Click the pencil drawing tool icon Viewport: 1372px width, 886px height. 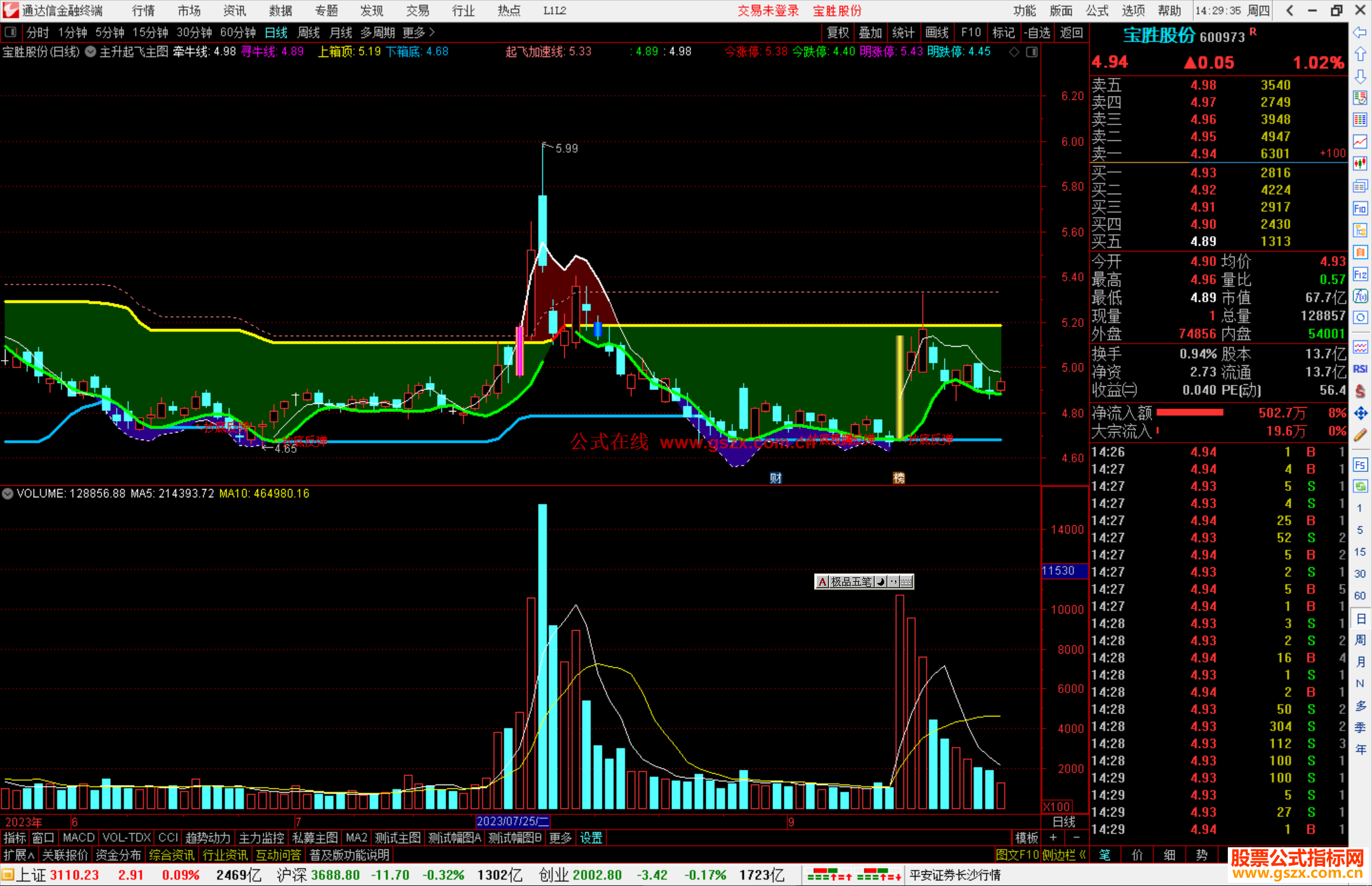(1360, 435)
